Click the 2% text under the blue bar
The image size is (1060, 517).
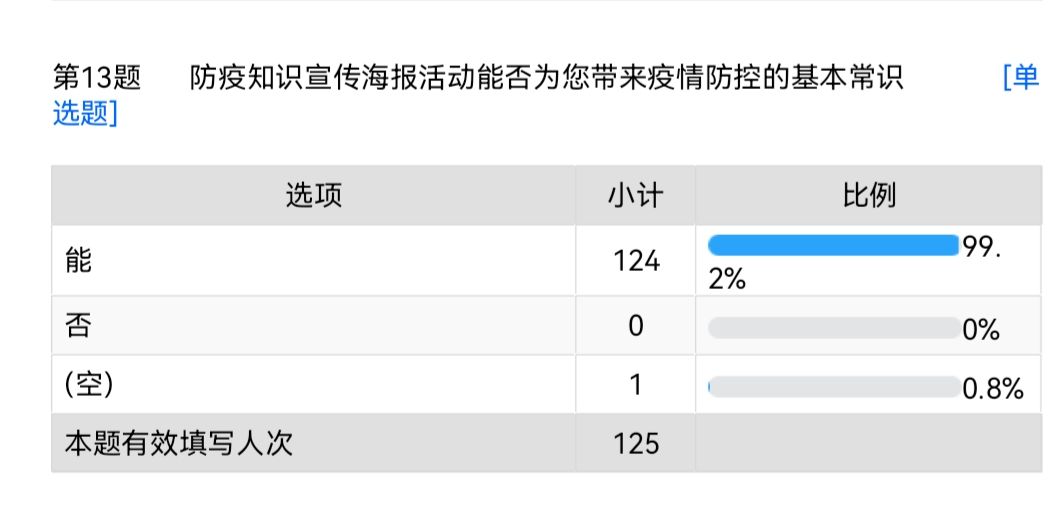(x=727, y=279)
